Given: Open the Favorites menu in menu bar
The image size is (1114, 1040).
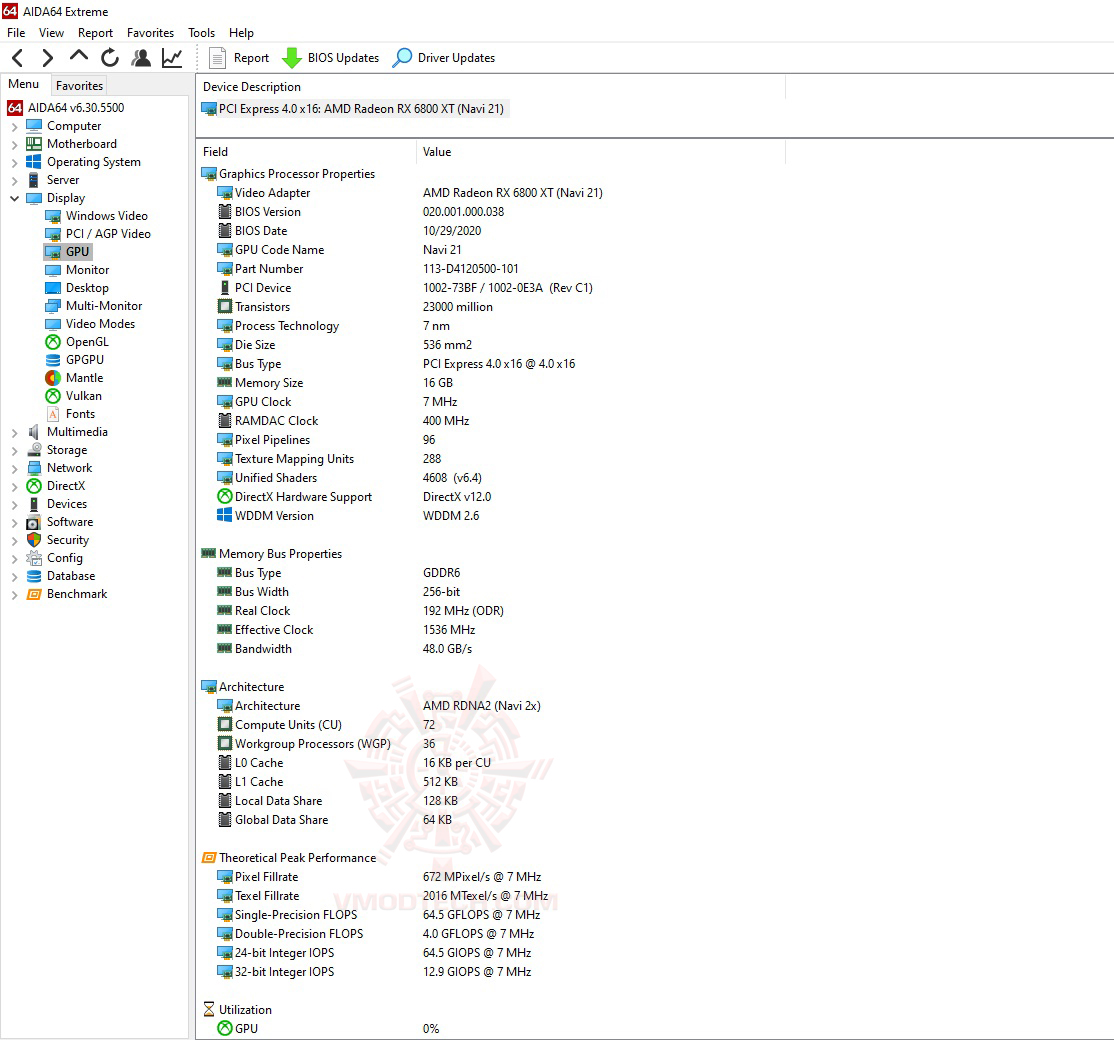Looking at the screenshot, I should pos(150,33).
